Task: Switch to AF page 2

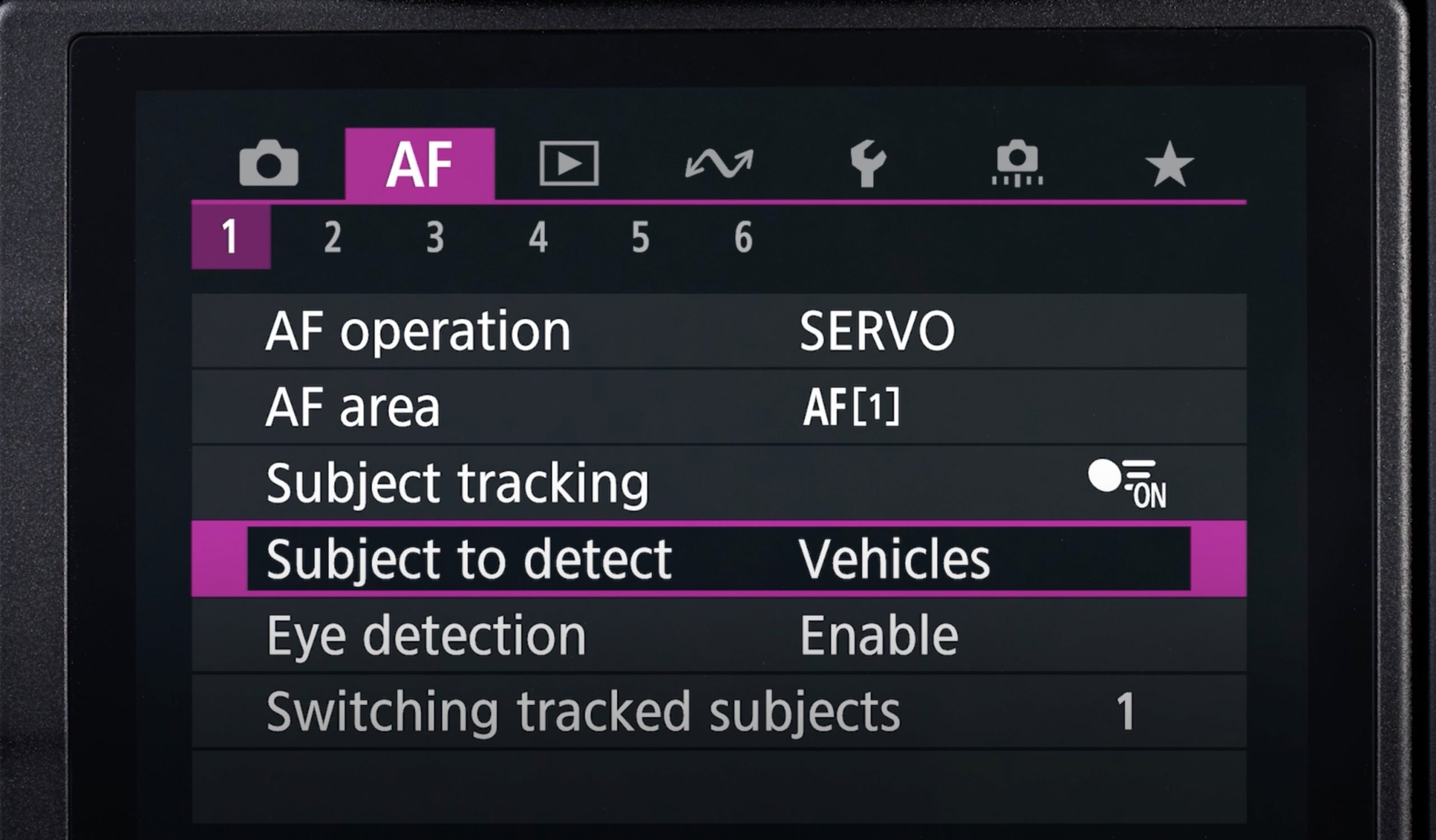Action: tap(333, 237)
